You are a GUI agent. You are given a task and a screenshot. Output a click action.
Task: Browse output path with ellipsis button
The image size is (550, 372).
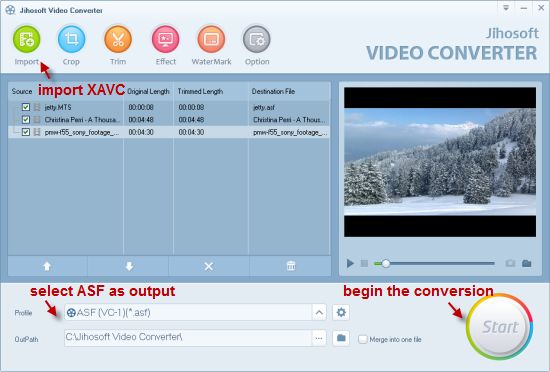click(319, 338)
